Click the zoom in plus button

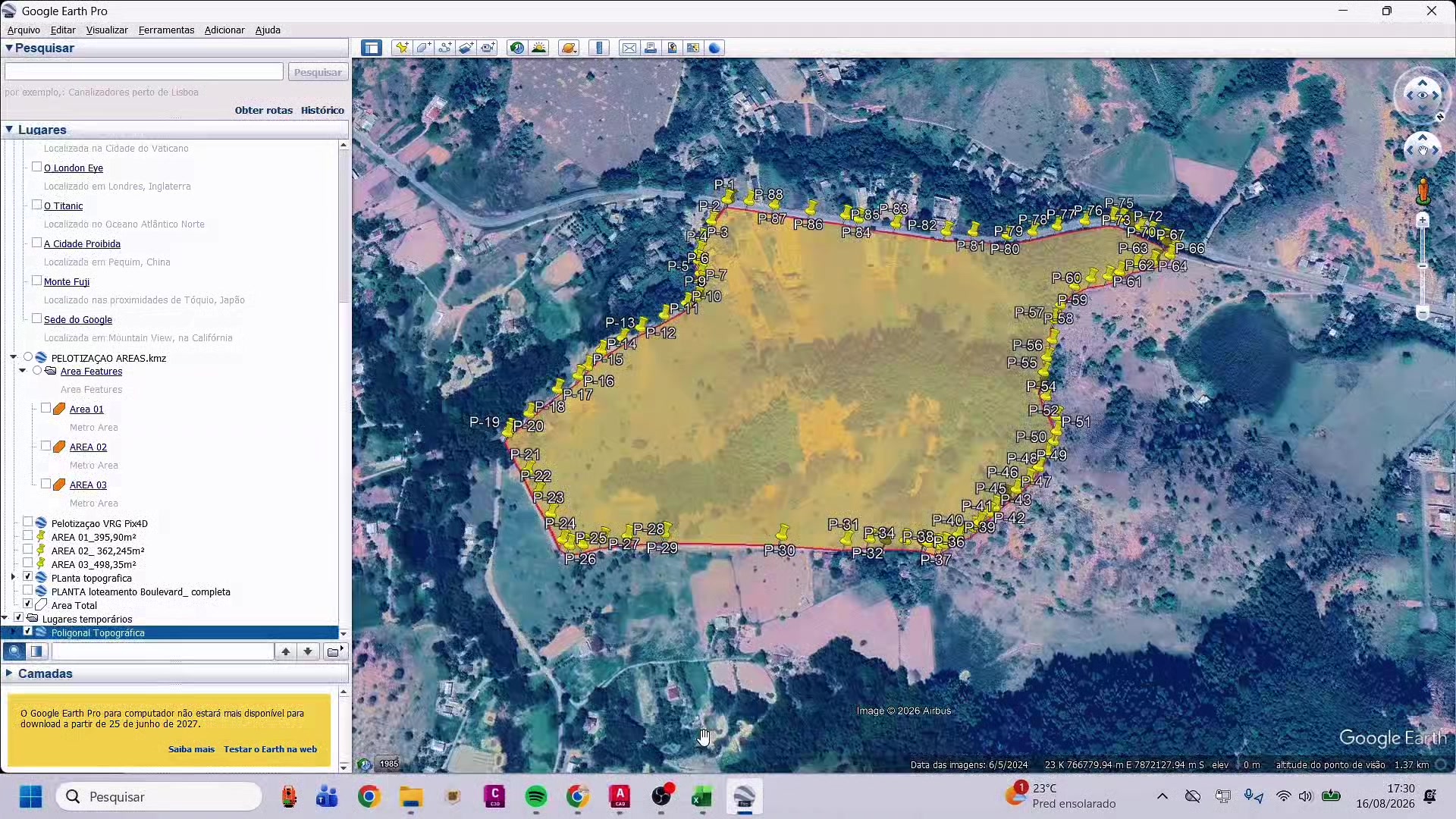click(x=1423, y=220)
